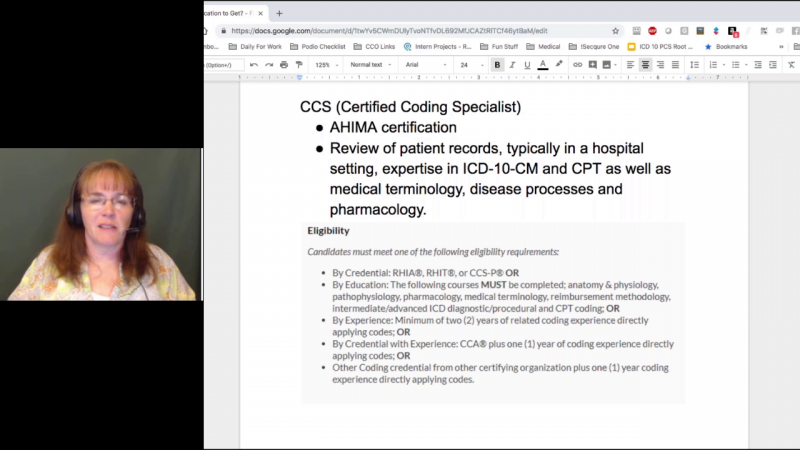Click the extension icon with red badge

pos(733,31)
